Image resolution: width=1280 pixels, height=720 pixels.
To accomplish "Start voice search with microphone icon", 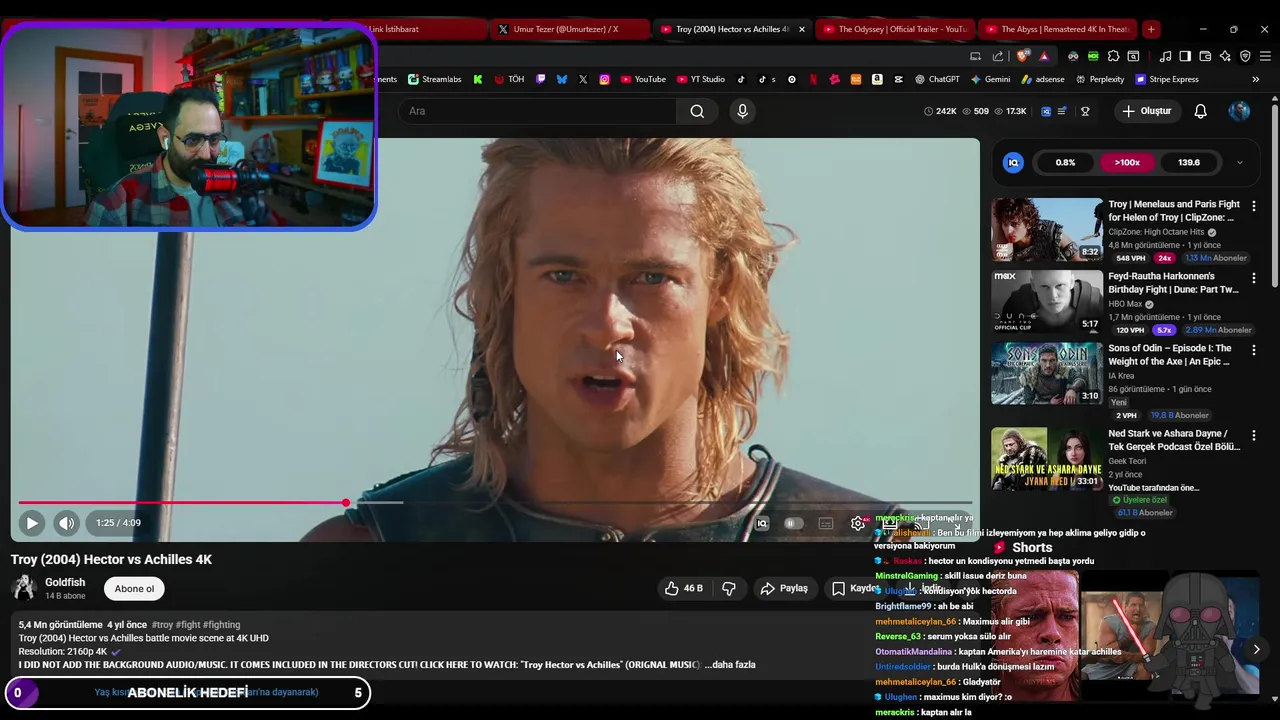I will 742,111.
